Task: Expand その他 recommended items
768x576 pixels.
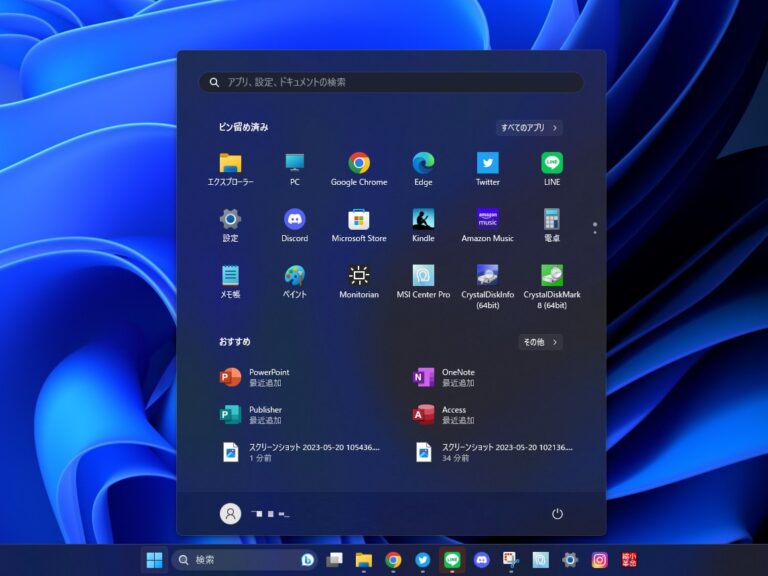Action: [540, 342]
